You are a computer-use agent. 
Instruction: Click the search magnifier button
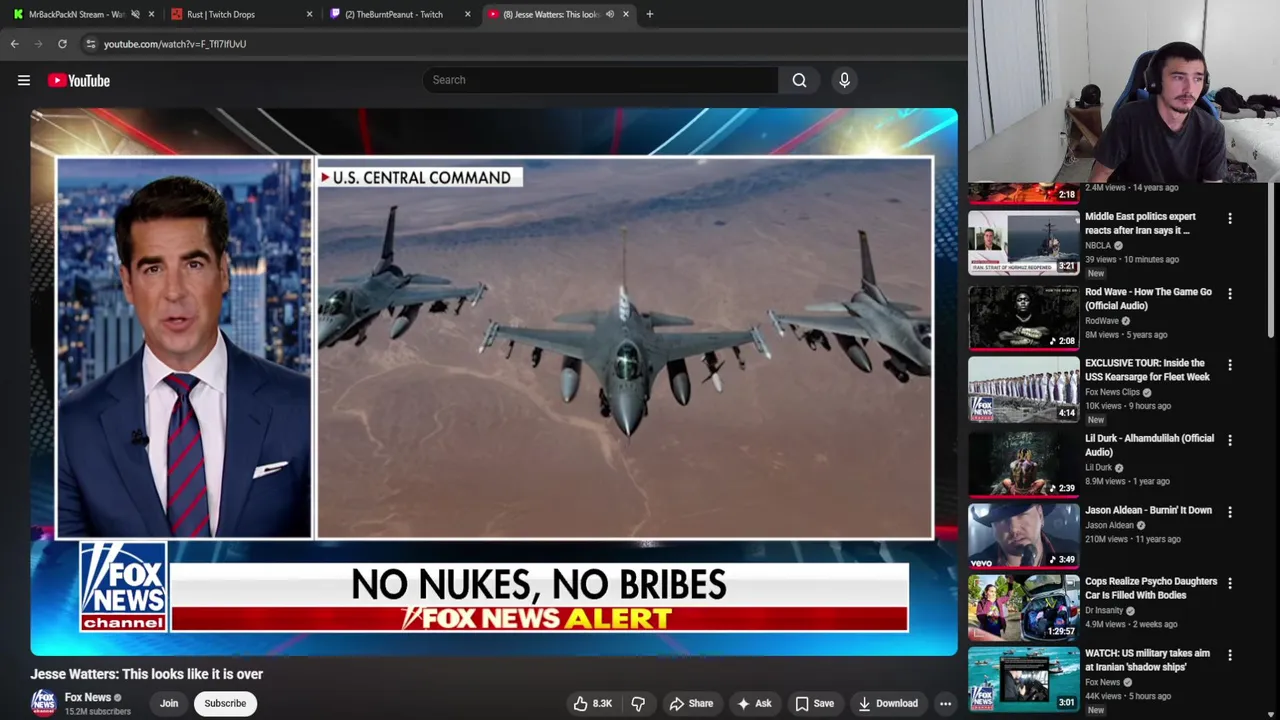point(799,80)
